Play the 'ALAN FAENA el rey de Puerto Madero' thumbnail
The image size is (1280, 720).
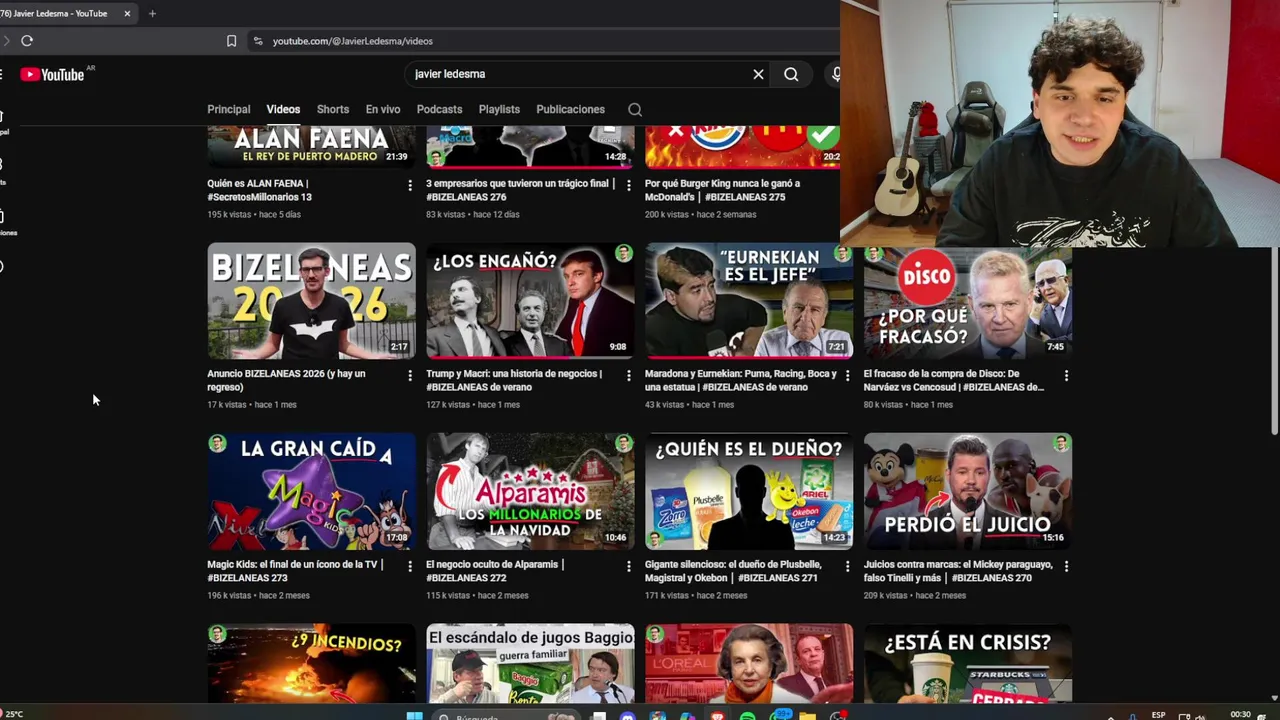tap(311, 147)
